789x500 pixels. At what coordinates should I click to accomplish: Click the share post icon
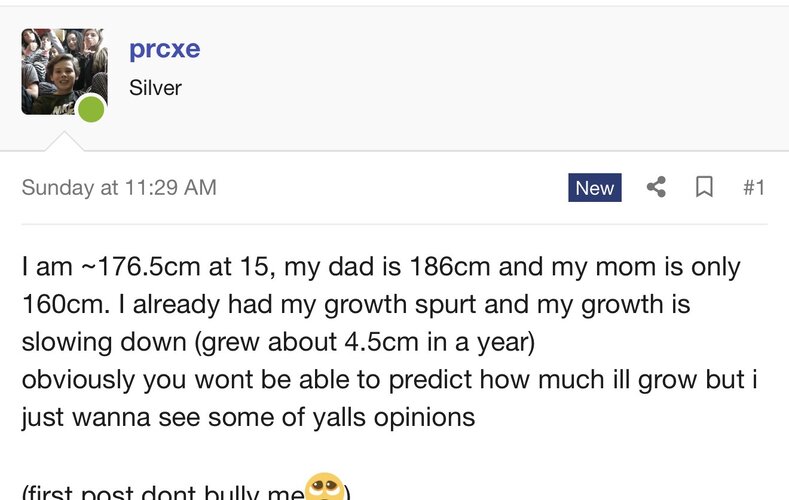[656, 187]
